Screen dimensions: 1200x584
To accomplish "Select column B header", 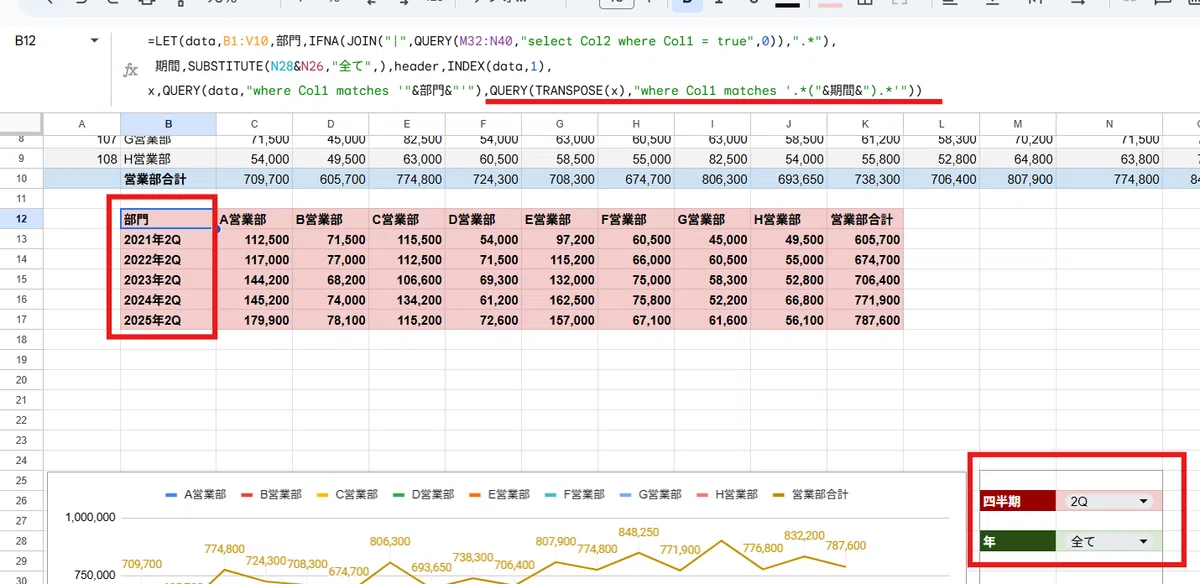I will pyautogui.click(x=168, y=124).
